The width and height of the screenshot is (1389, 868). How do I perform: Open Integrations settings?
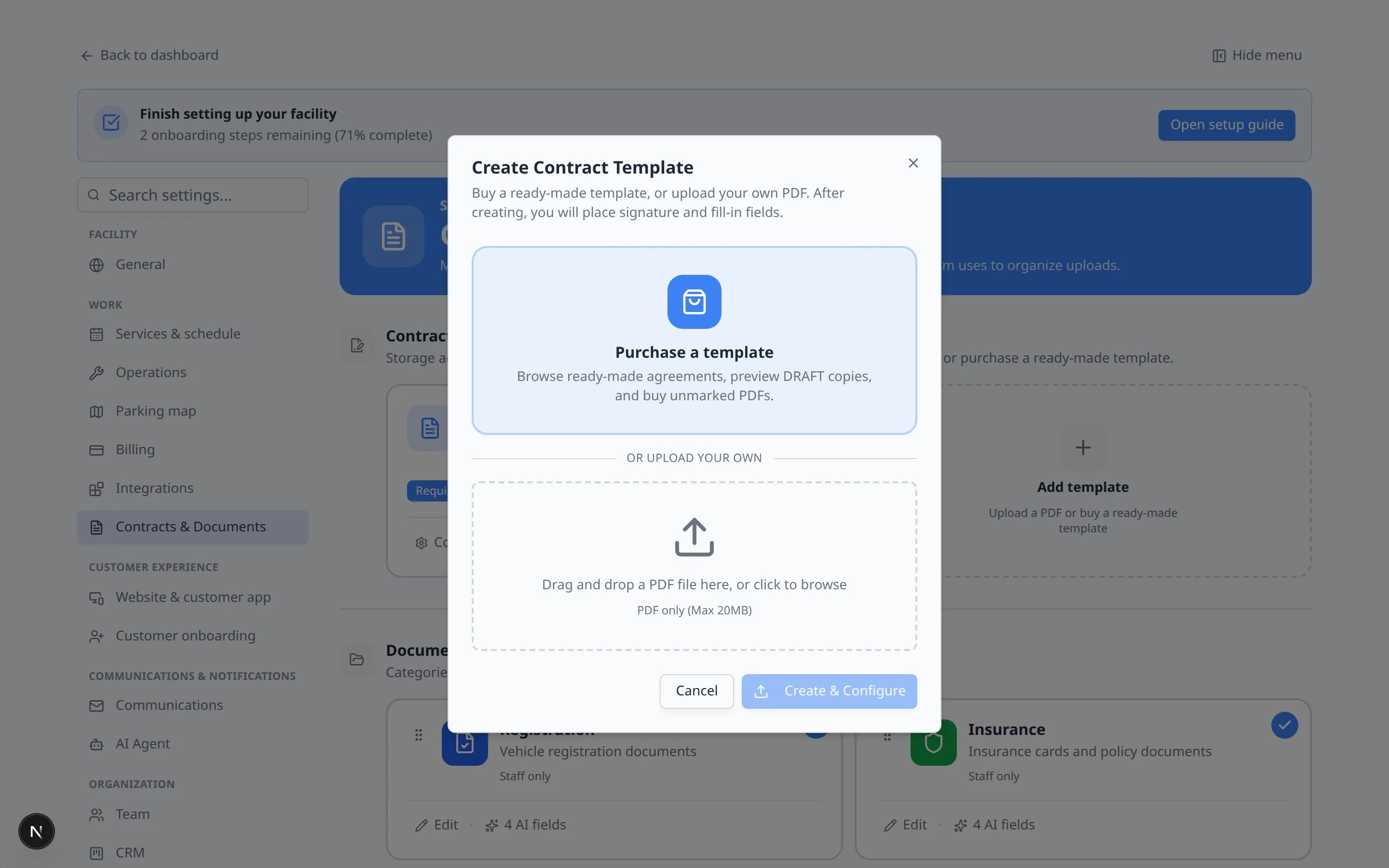coord(193,488)
